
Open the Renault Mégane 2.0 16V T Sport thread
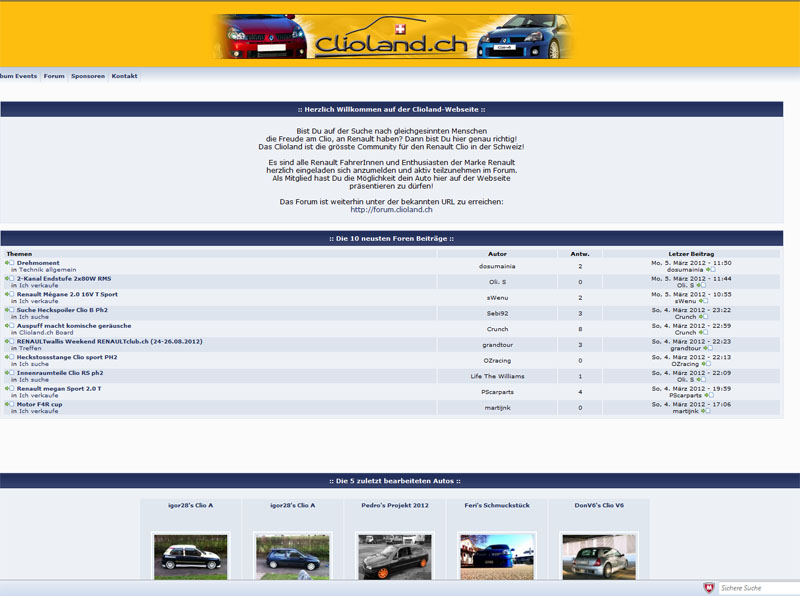coord(67,294)
